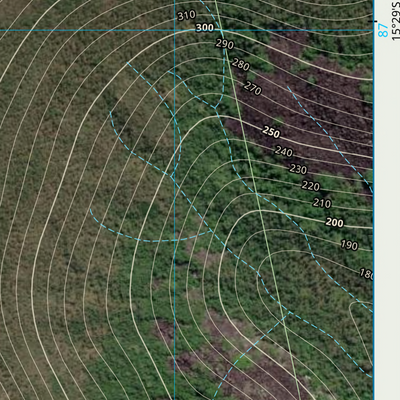Click where green line crosses 300 contour
This screenshot has height=400, width=400.
pyautogui.click(x=221, y=30)
